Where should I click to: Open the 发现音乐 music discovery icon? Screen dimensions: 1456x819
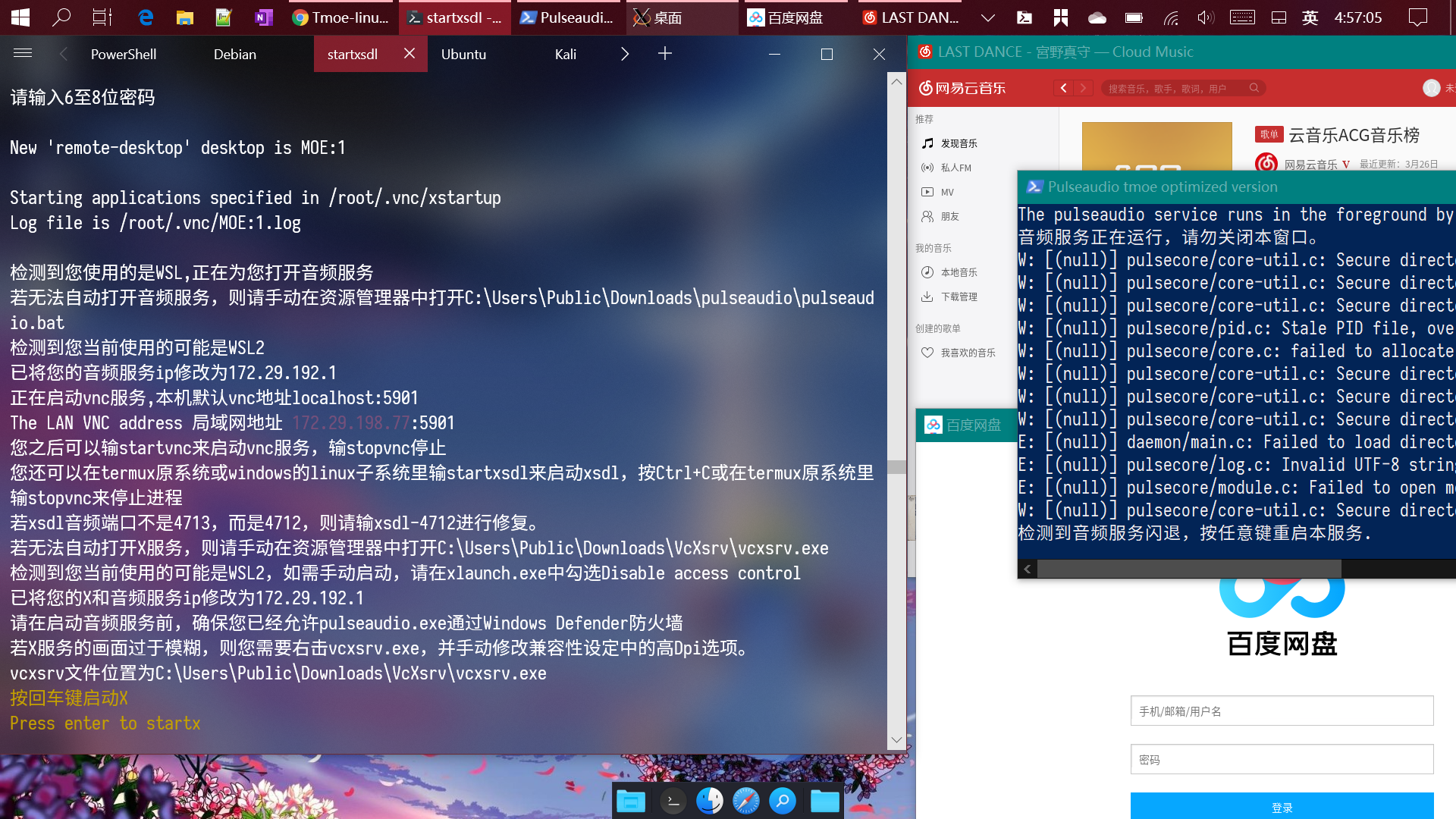click(x=927, y=143)
